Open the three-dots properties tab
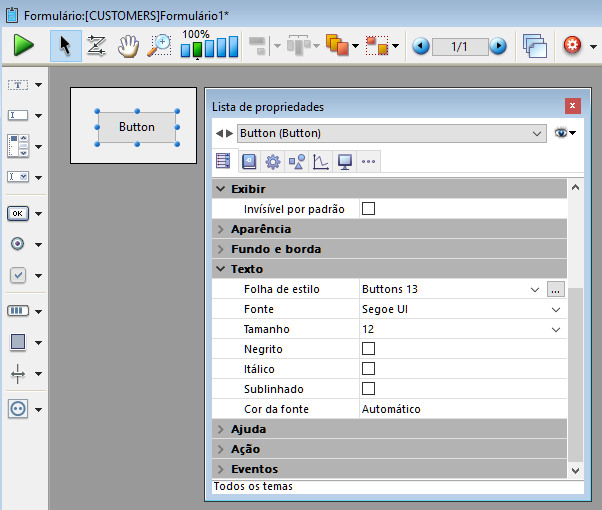The height and width of the screenshot is (510, 602). click(368, 161)
